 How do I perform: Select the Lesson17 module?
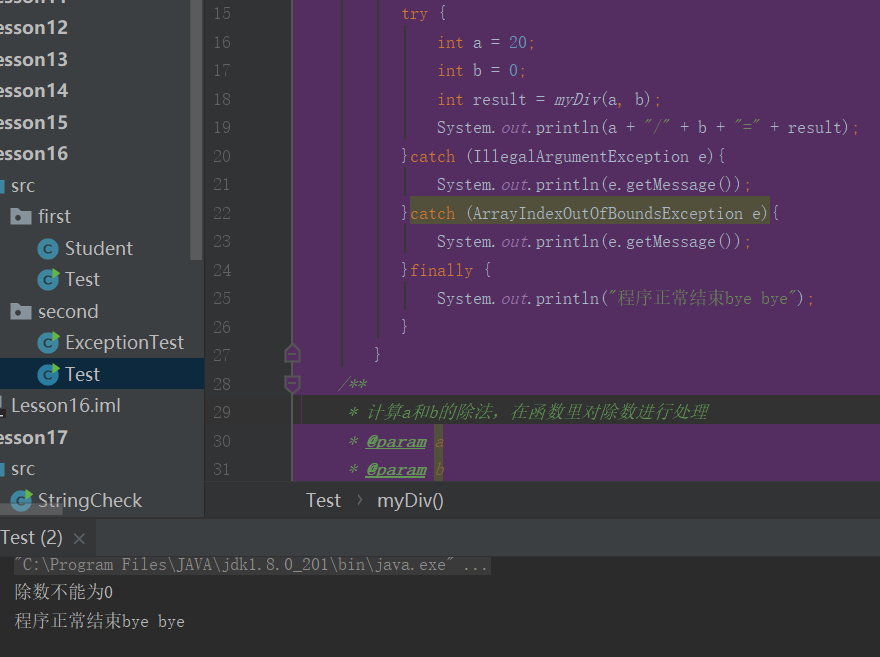[x=34, y=438]
